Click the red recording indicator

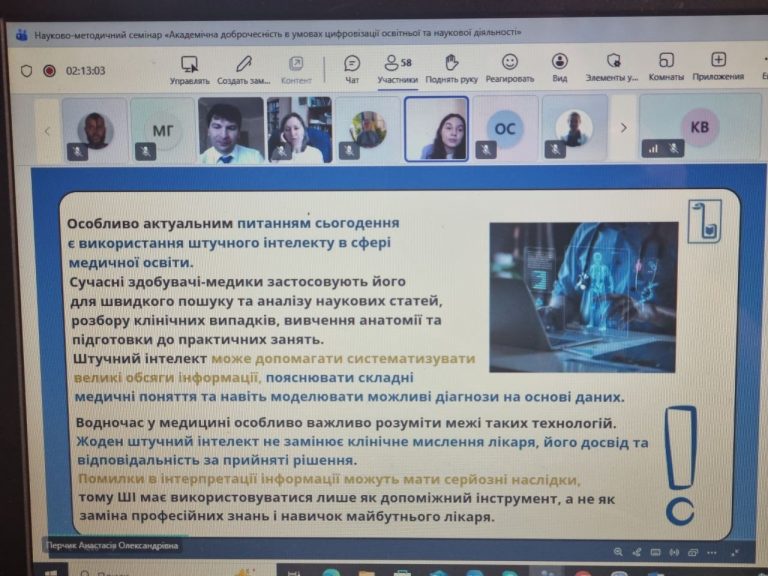tap(49, 71)
